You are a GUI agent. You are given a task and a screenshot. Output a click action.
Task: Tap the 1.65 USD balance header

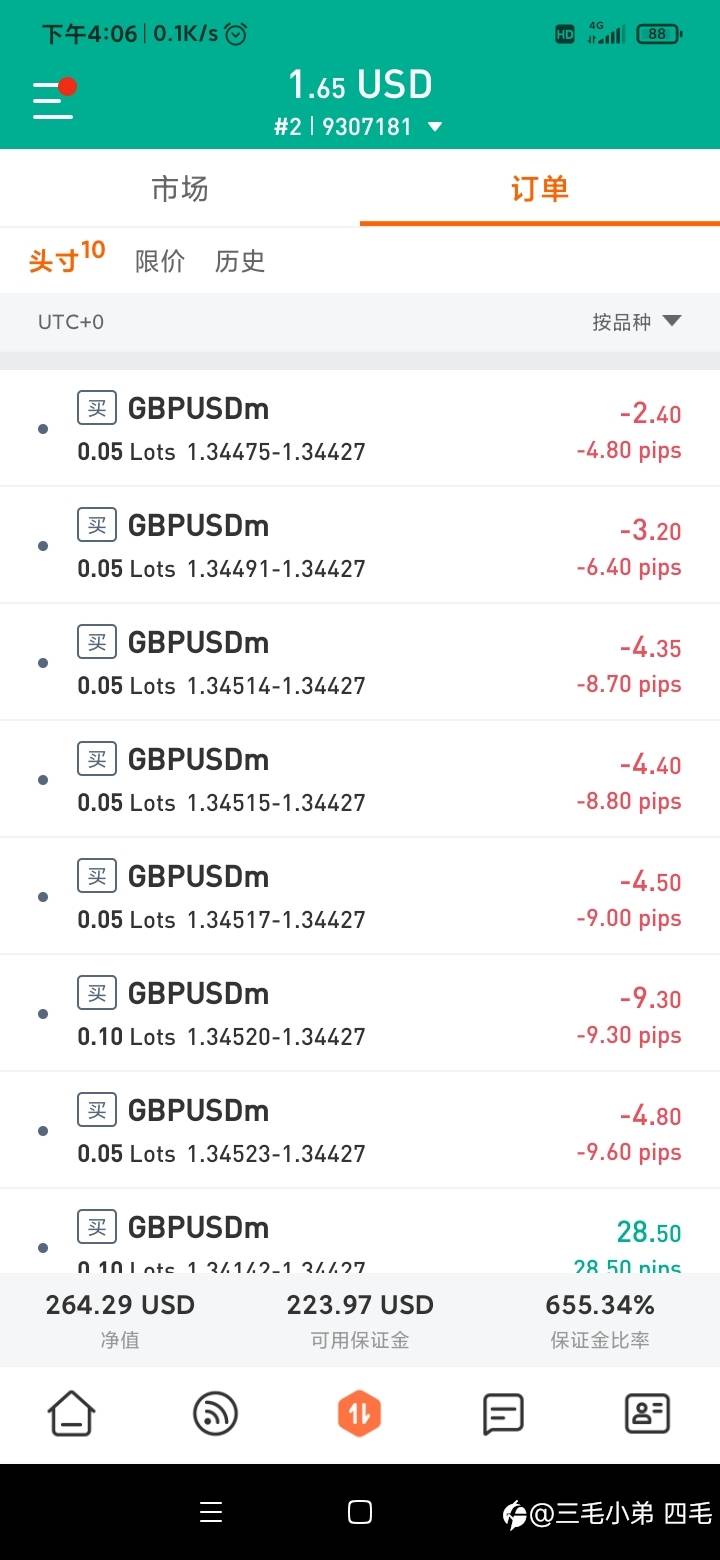click(360, 85)
